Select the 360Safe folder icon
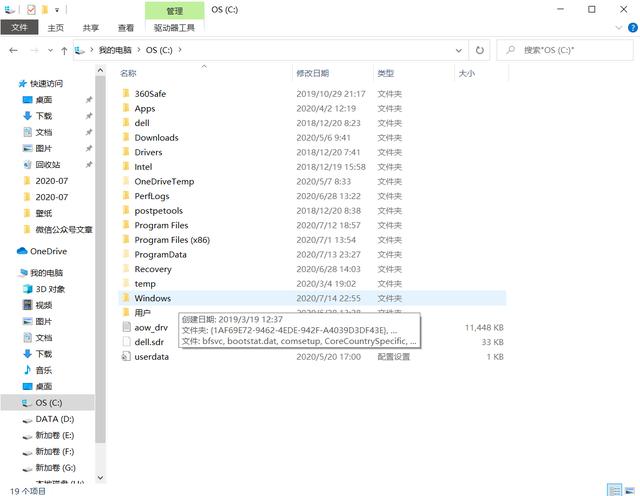The image size is (640, 496). point(126,93)
